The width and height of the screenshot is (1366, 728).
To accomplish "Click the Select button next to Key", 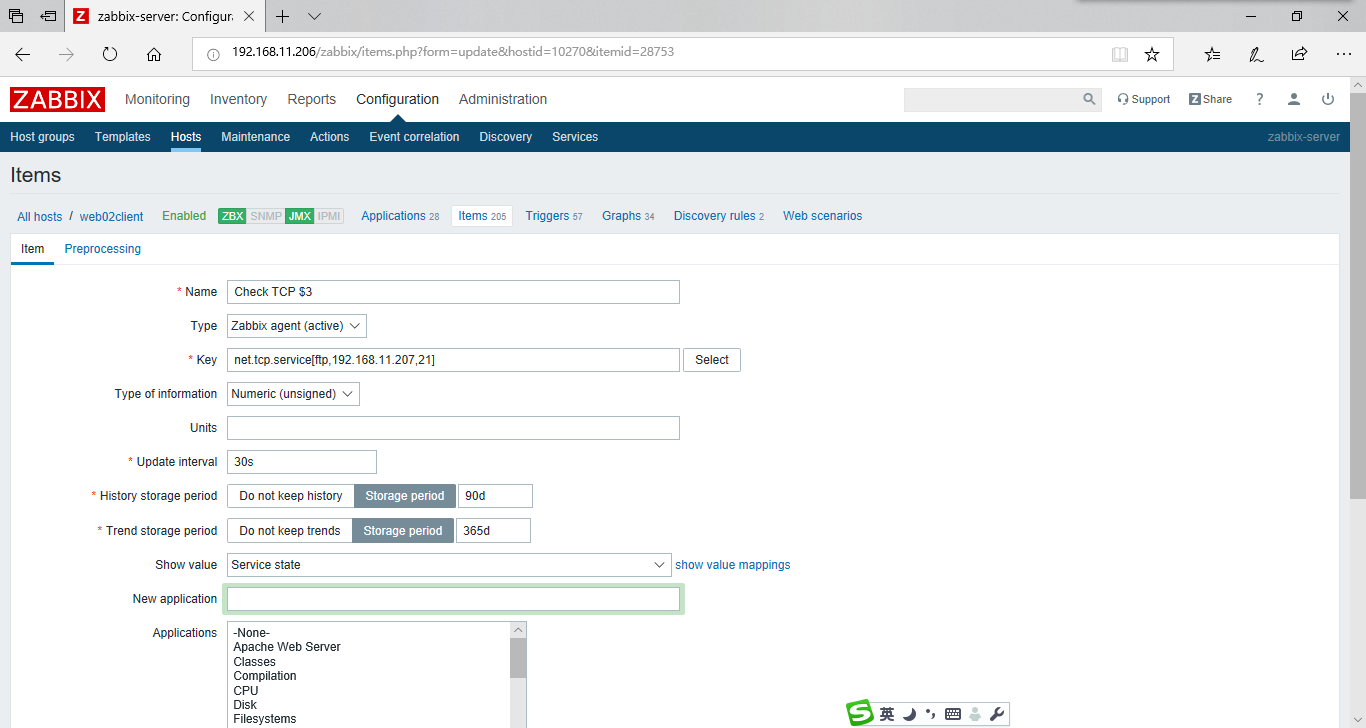I will tap(712, 360).
